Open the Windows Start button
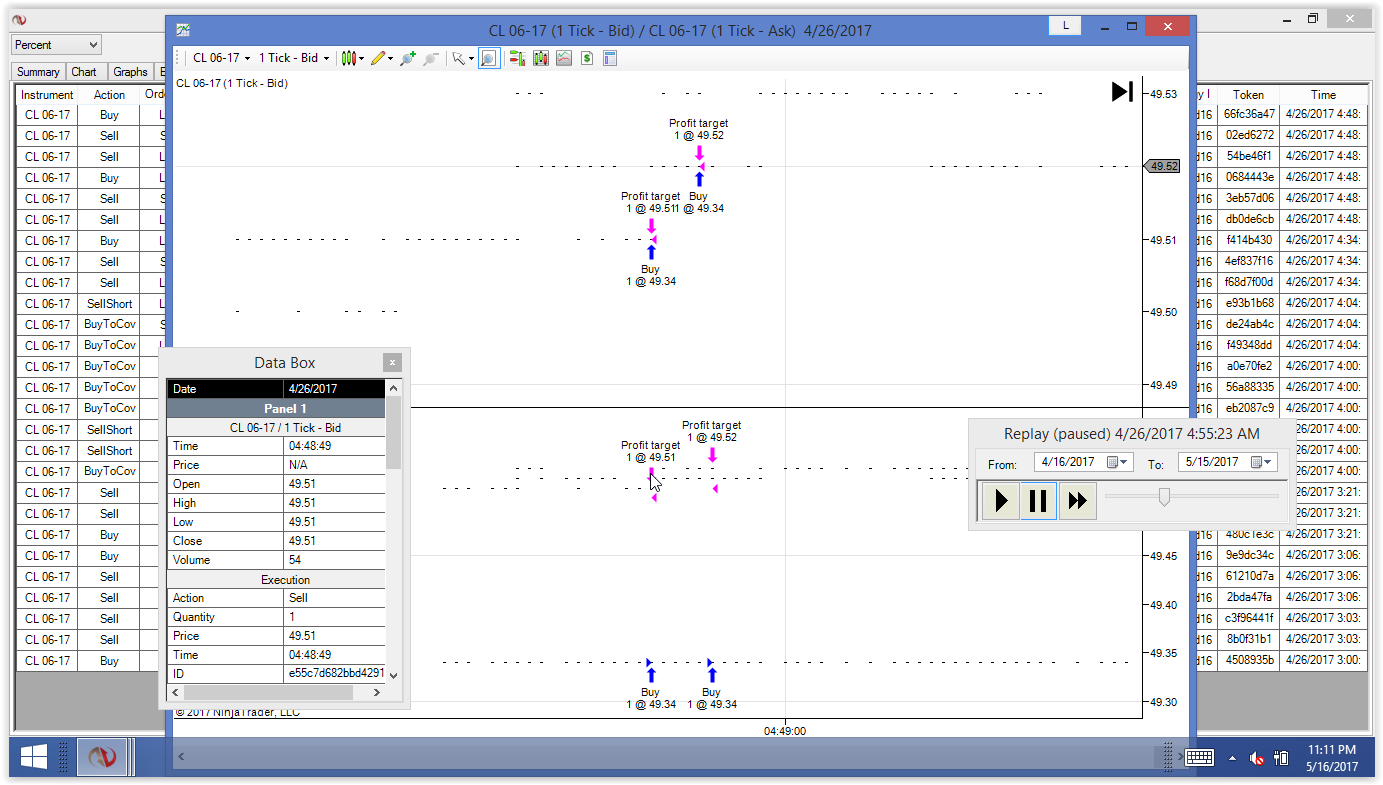This screenshot has height=785, width=1383. tap(33, 759)
